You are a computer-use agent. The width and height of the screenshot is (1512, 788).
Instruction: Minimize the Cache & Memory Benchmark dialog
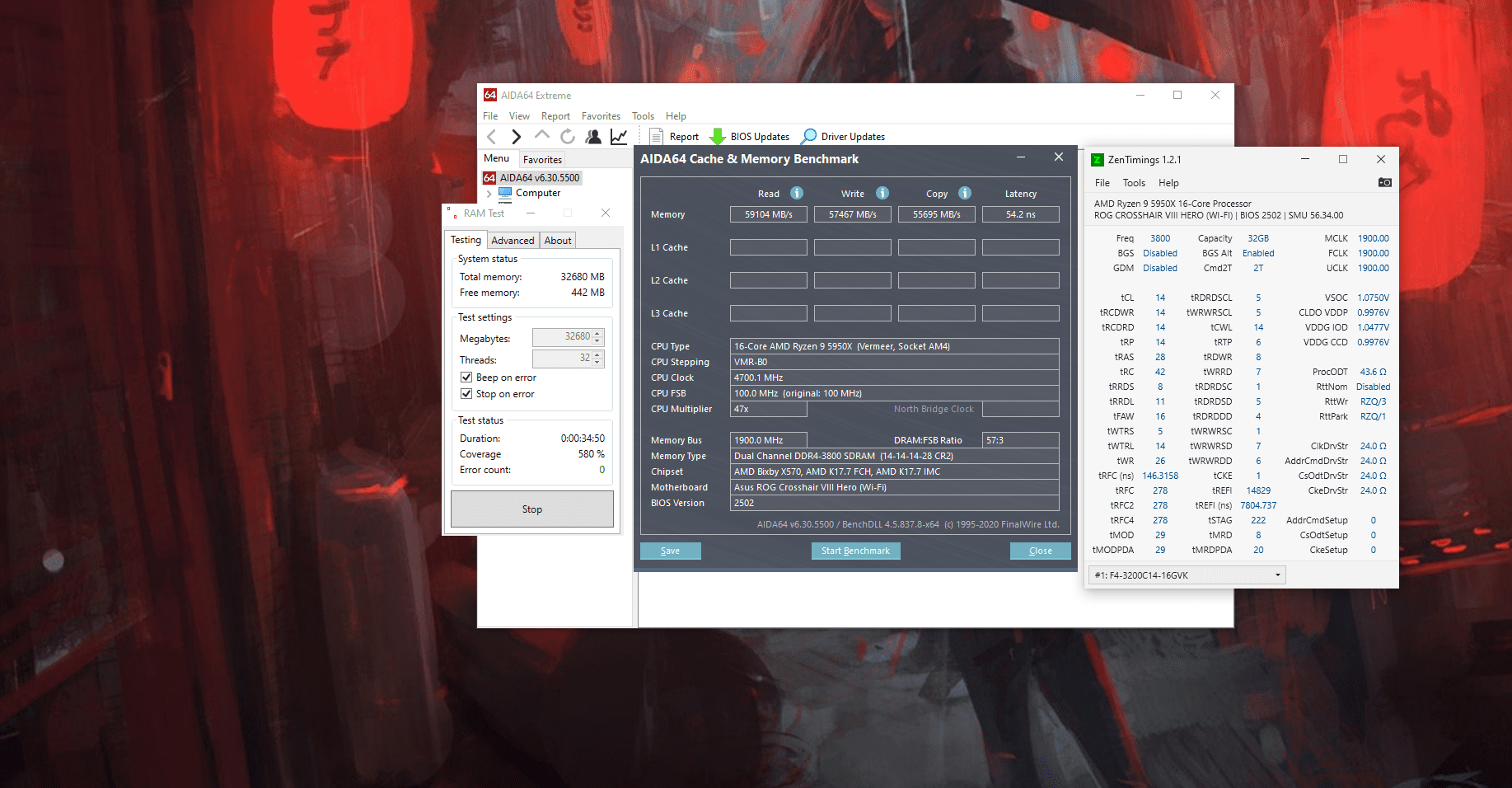pos(1021,157)
